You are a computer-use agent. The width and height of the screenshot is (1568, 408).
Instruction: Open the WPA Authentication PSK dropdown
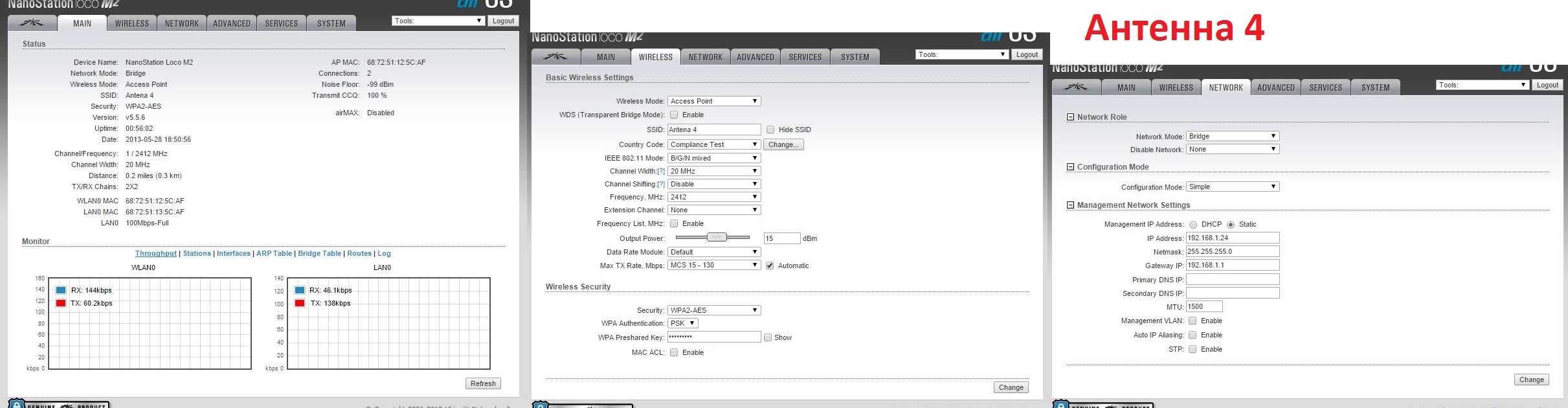pyautogui.click(x=683, y=323)
